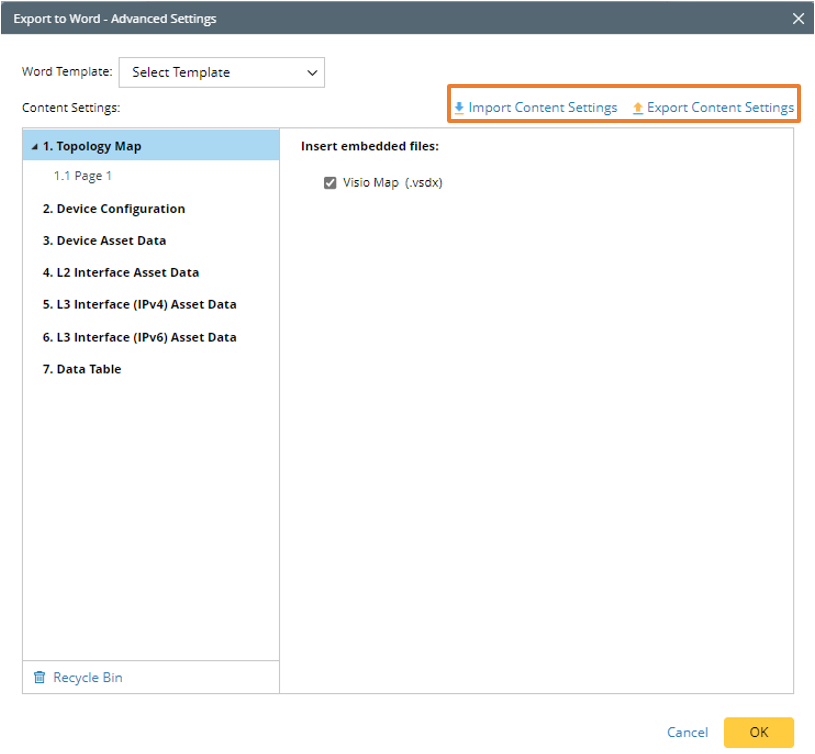
Task: Select L3 Interface (IPv6) Asset Data
Action: 139,338
